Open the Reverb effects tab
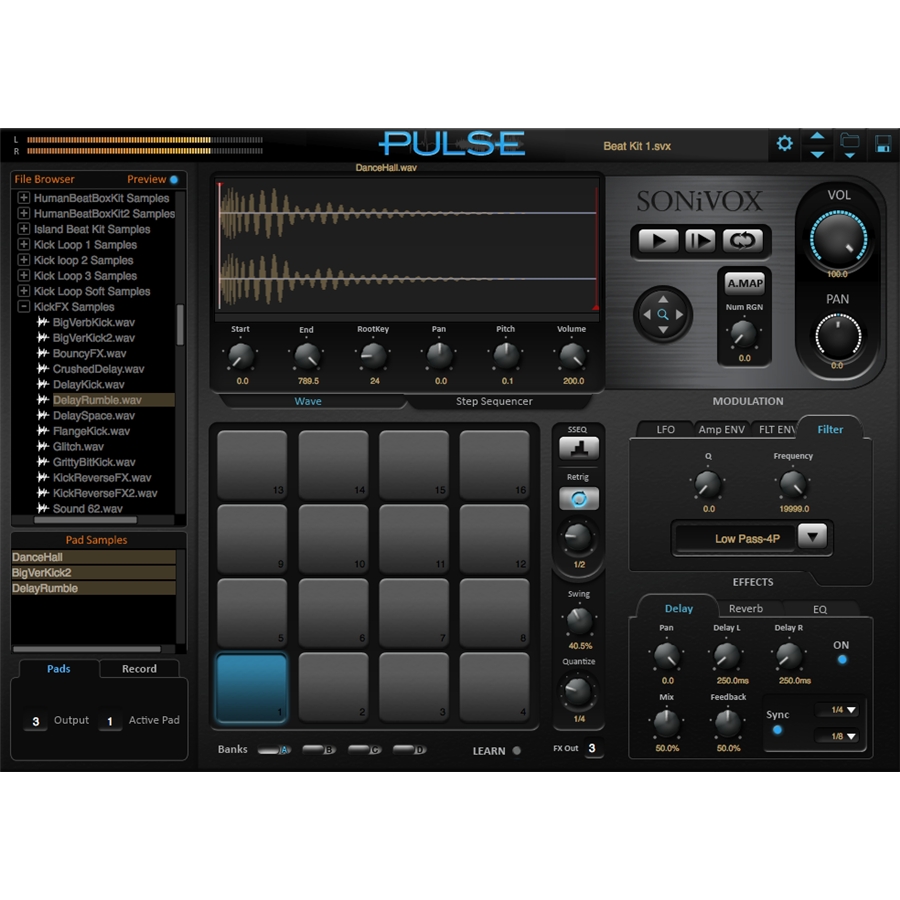Screen dimensions: 900x900 [x=746, y=608]
